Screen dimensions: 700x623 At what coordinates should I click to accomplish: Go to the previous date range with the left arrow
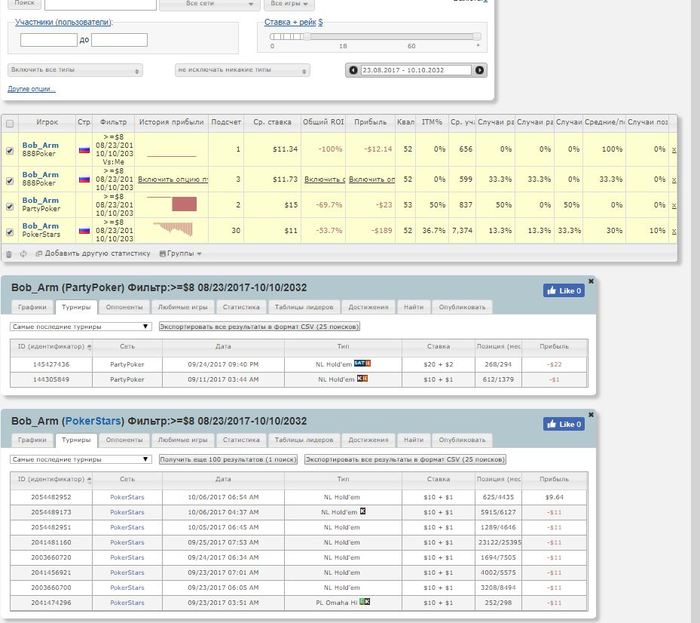tap(353, 70)
